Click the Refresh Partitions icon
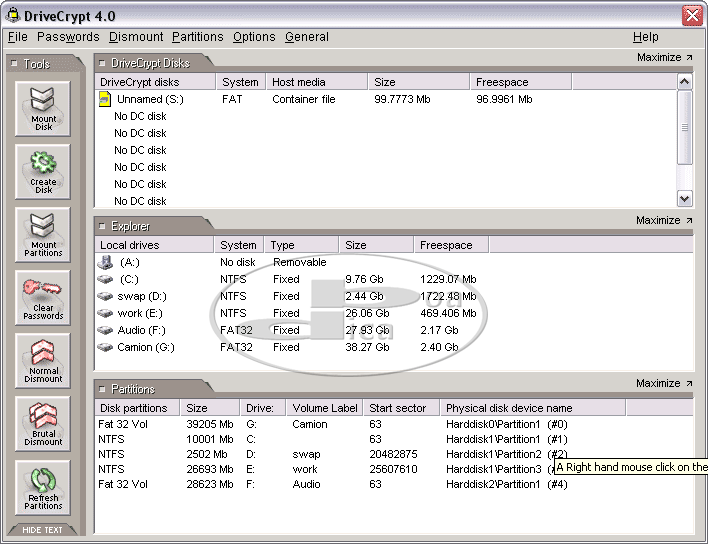 (x=43, y=487)
